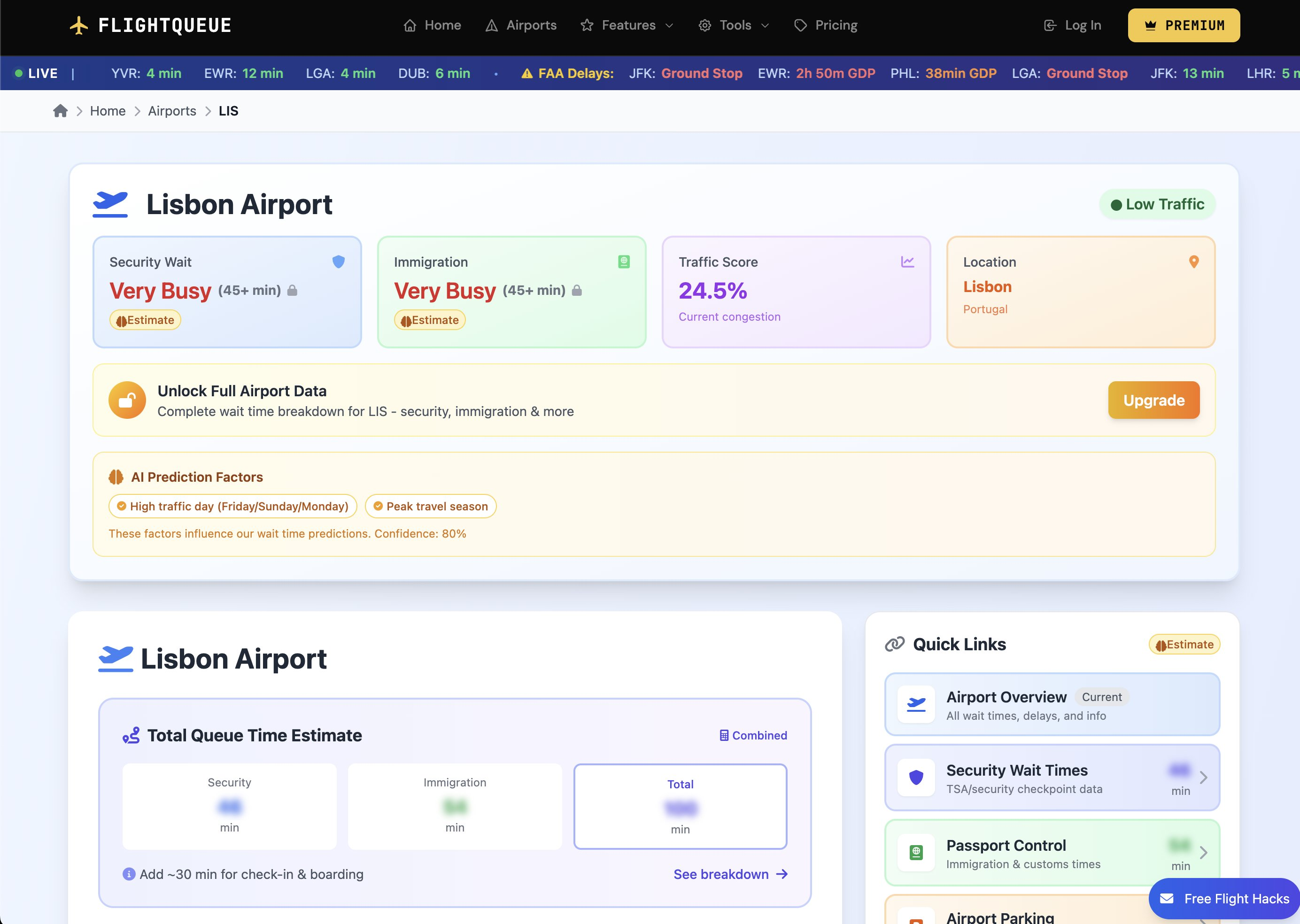Image resolution: width=1300 pixels, height=924 pixels.
Task: Click the Estimate badge on Security Wait card
Action: click(145, 320)
